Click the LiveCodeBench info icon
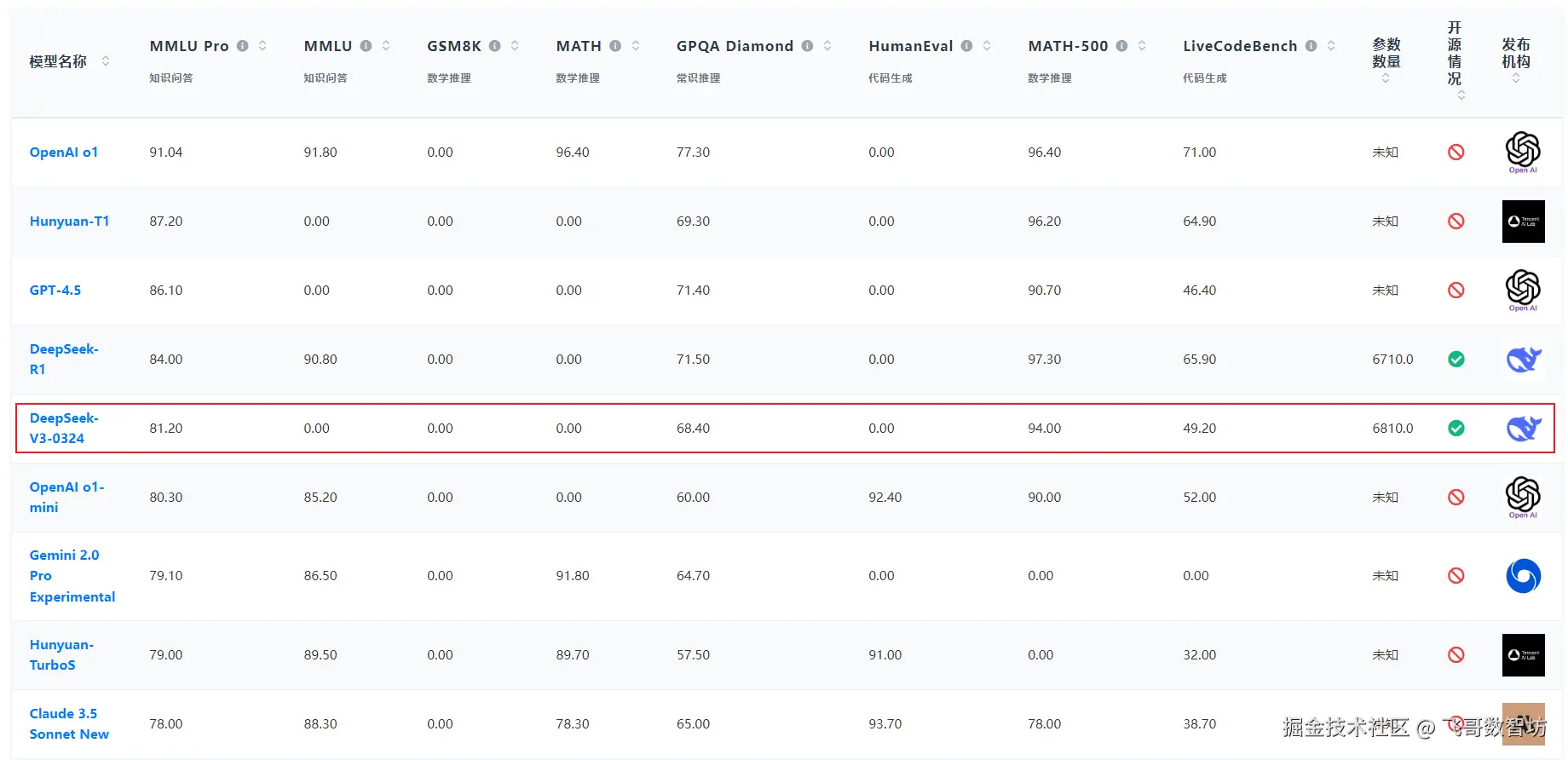The height and width of the screenshot is (760, 1568). (x=1311, y=46)
